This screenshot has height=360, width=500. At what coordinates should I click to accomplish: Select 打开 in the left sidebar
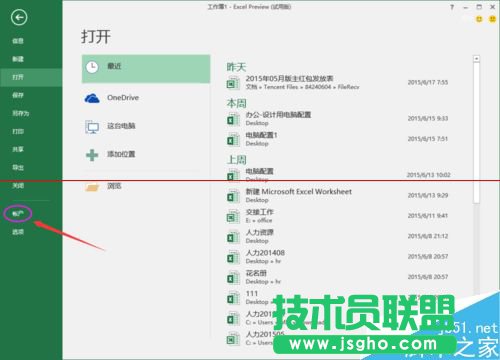click(x=31, y=77)
